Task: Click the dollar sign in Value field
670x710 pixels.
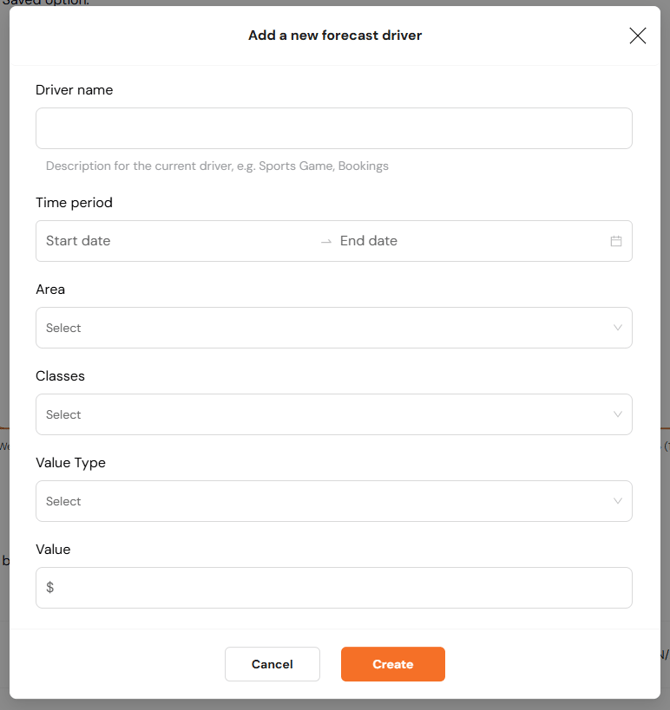Action: [x=50, y=588]
